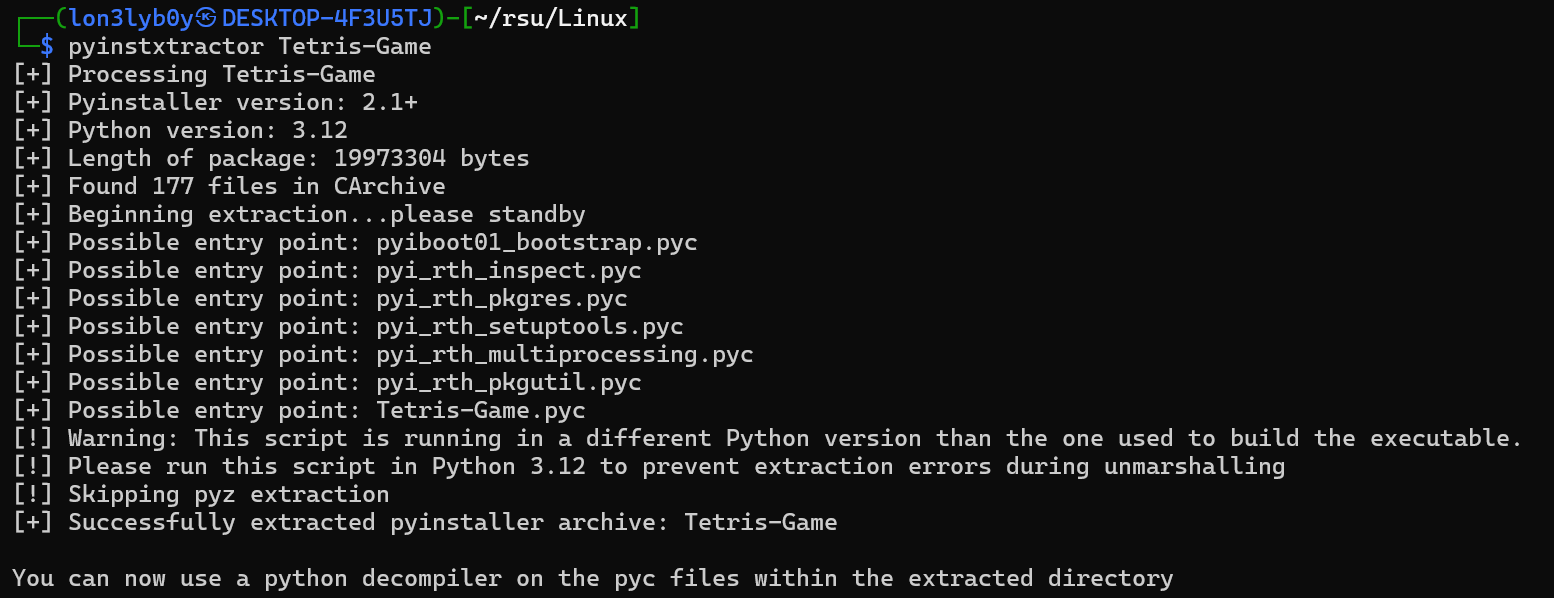The image size is (1554, 598).
Task: Click the pyi_rth_setuptools.pyc filename
Action: point(530,326)
